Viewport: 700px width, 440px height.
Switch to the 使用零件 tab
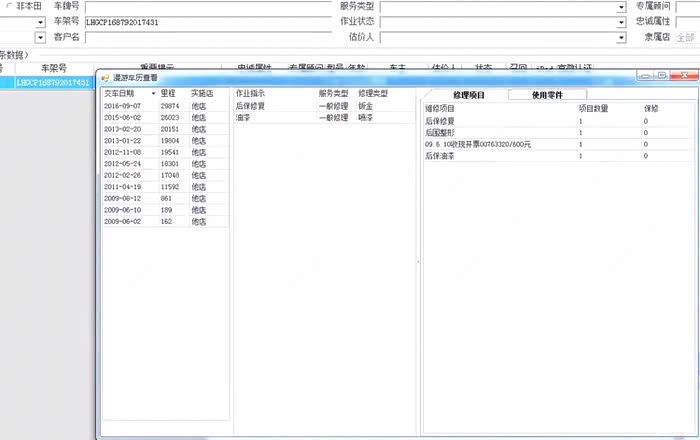tap(547, 95)
